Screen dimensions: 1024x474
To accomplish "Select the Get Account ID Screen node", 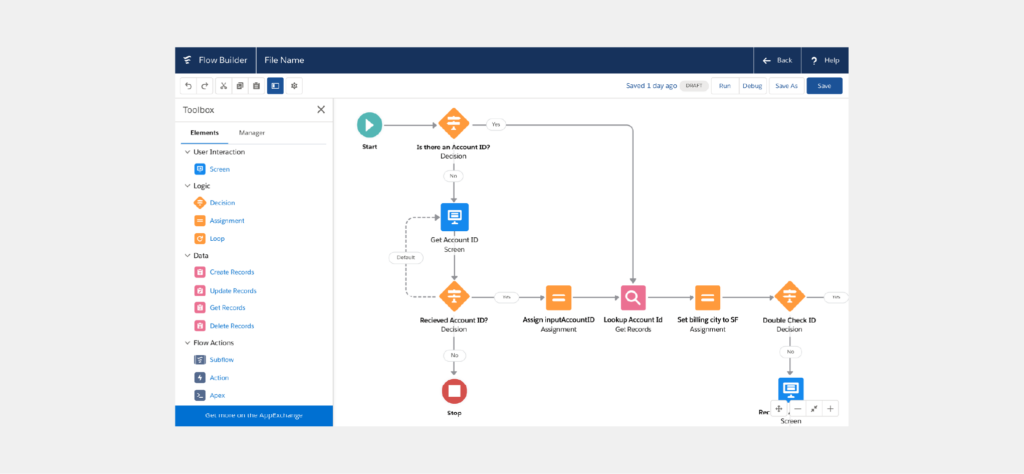I will click(455, 217).
